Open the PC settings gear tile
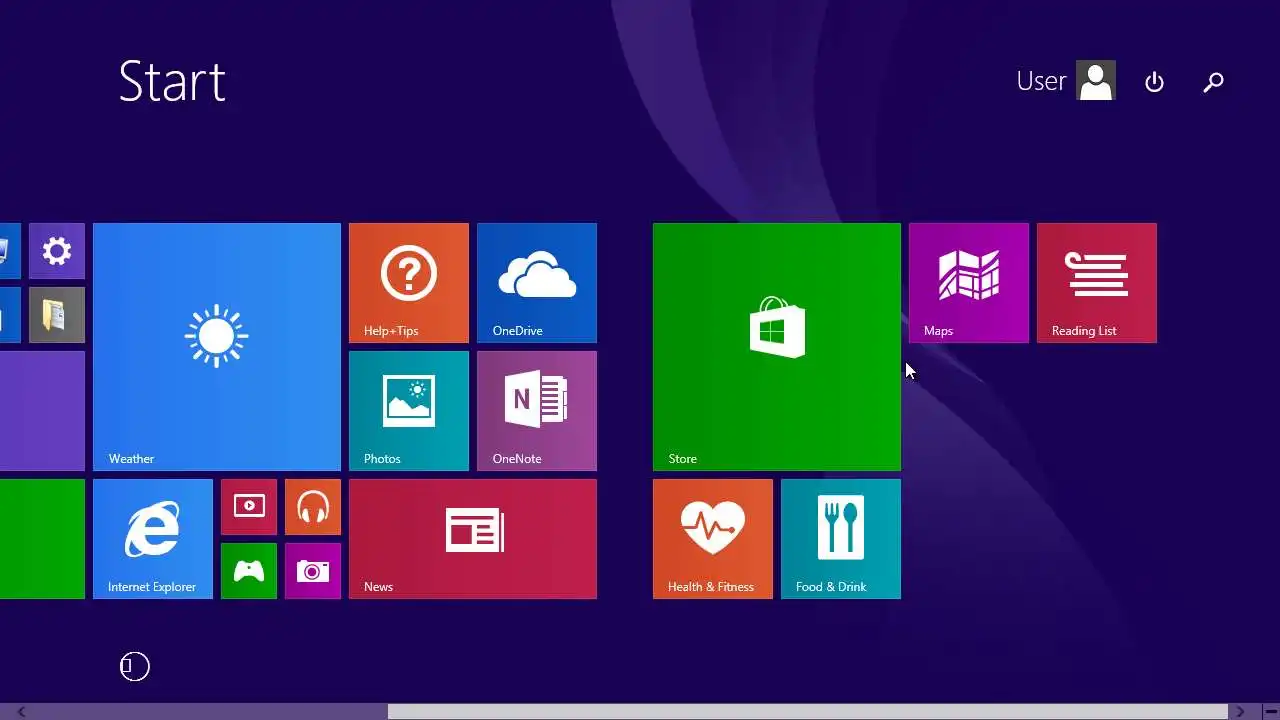The width and height of the screenshot is (1280, 720). pos(57,251)
